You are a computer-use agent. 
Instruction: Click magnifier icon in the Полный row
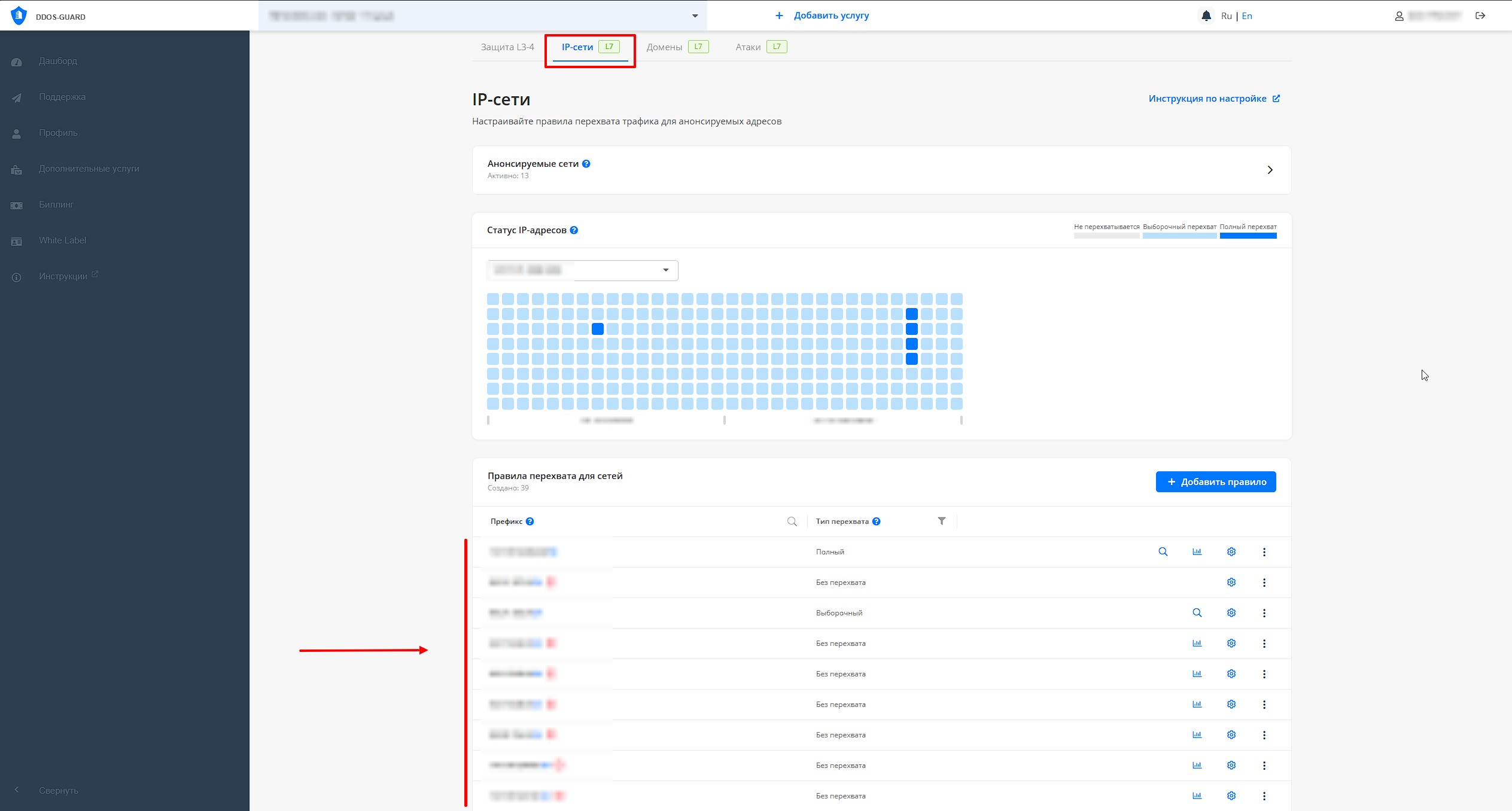tap(1163, 552)
